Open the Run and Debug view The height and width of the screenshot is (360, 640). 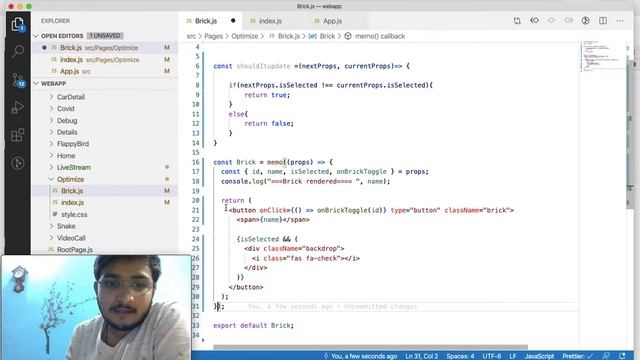[x=18, y=107]
